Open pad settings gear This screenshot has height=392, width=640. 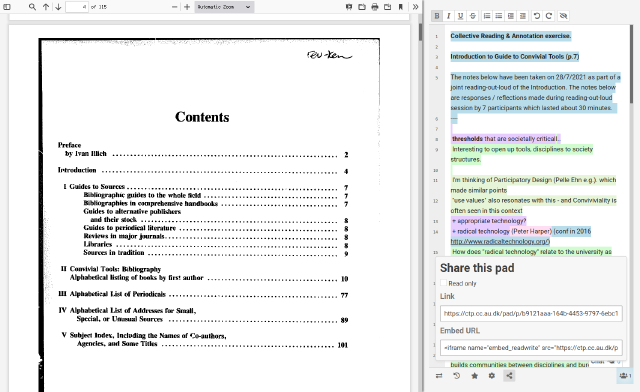[492, 376]
